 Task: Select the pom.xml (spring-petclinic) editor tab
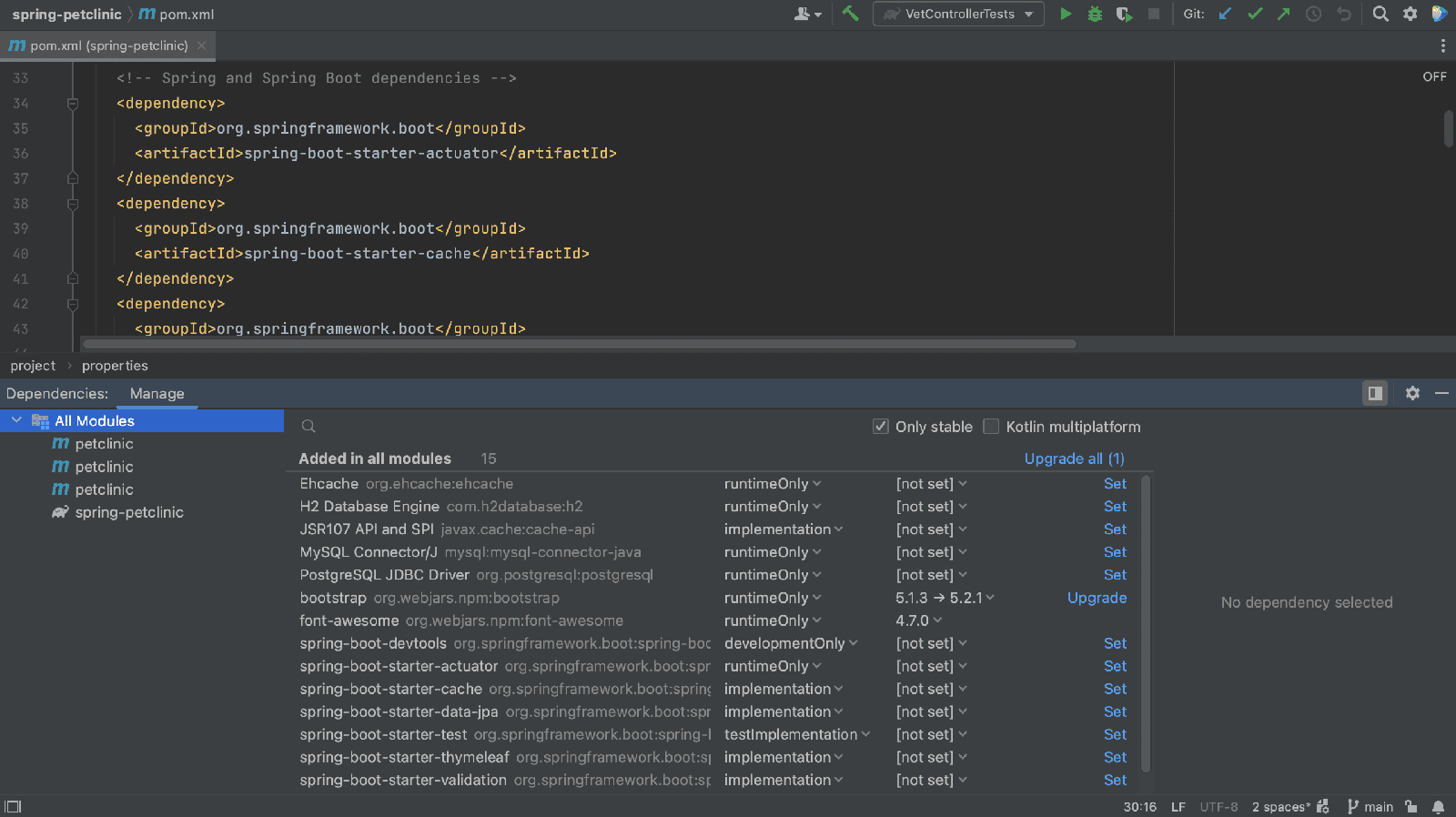tap(108, 45)
